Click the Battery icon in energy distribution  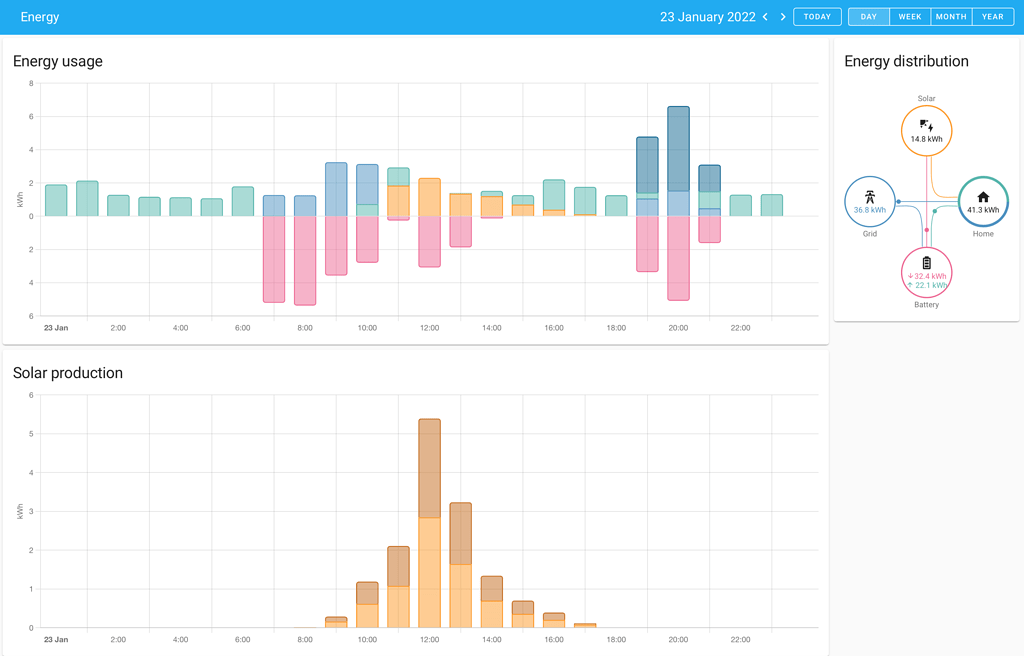tap(926, 262)
